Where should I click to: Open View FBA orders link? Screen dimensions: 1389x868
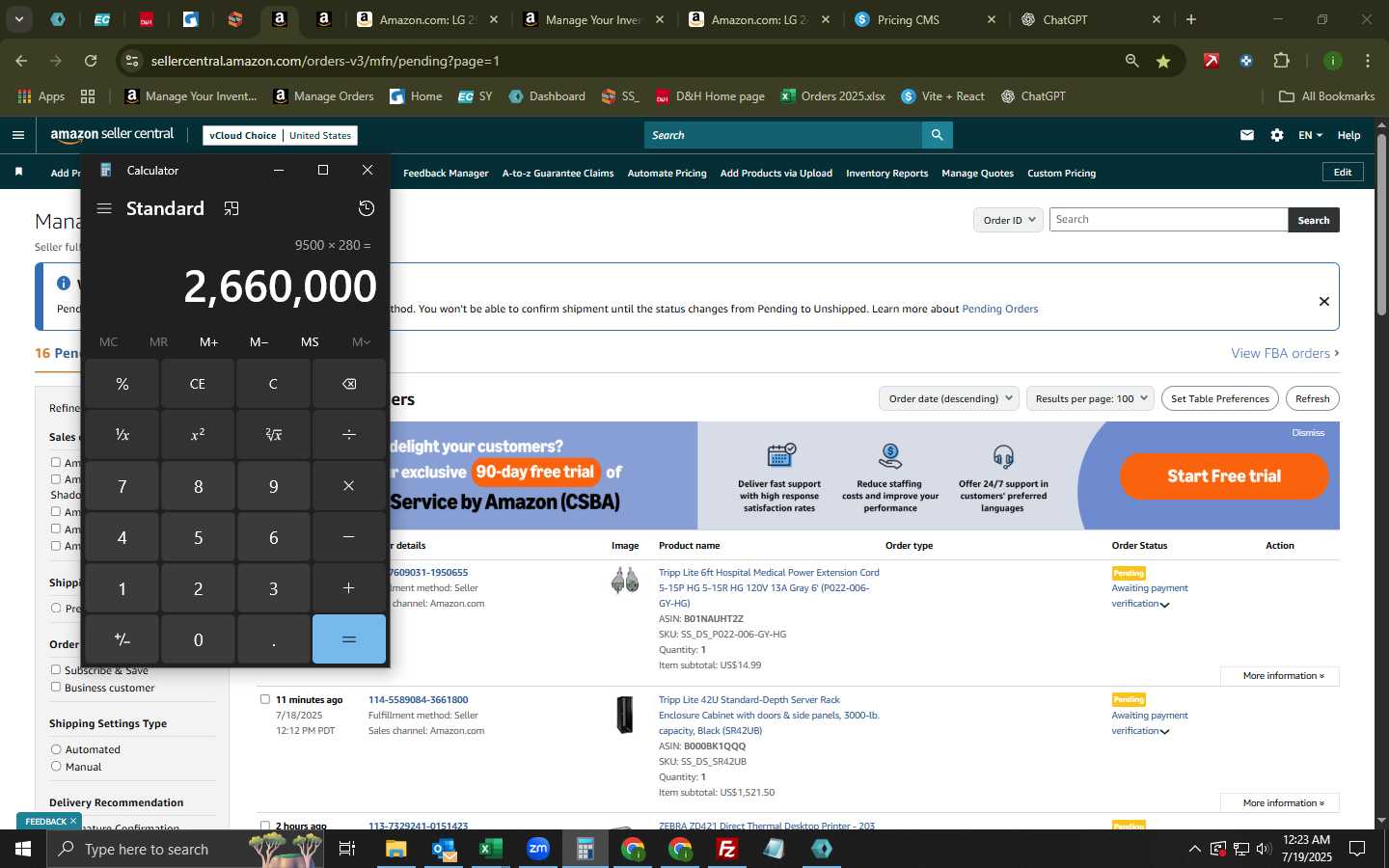coord(1285,354)
